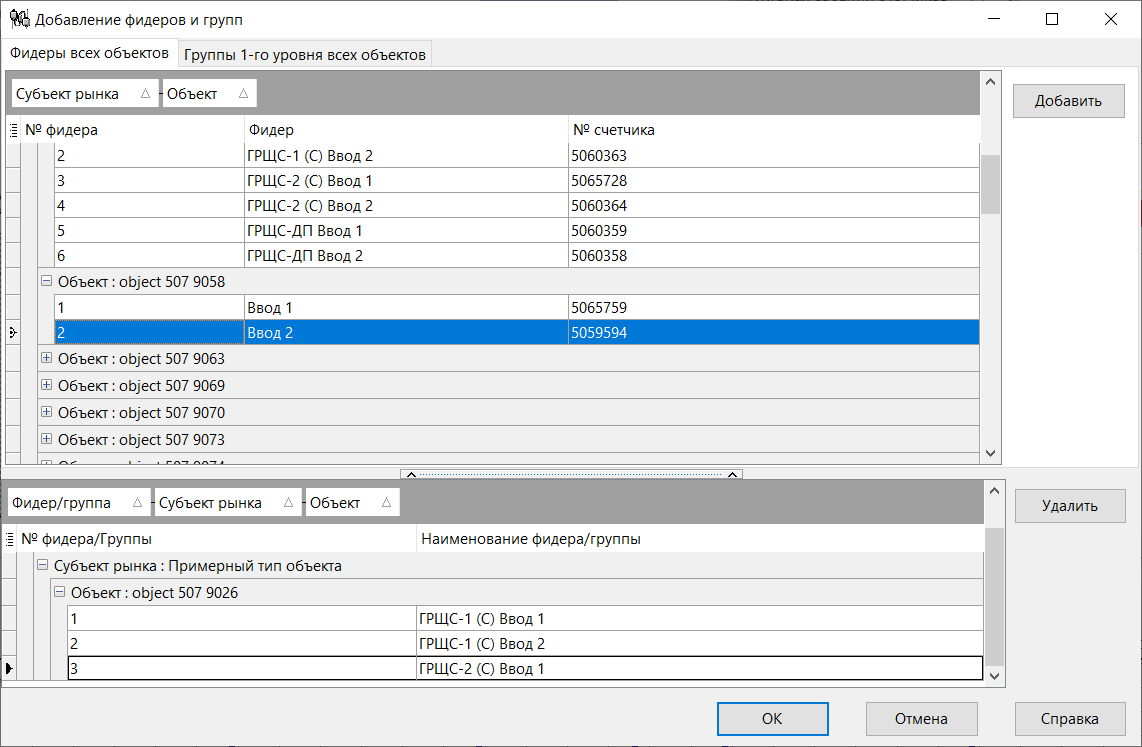This screenshot has width=1142, height=747.
Task: Click the splitter collapse arrow between the tables
Action: pos(409,474)
